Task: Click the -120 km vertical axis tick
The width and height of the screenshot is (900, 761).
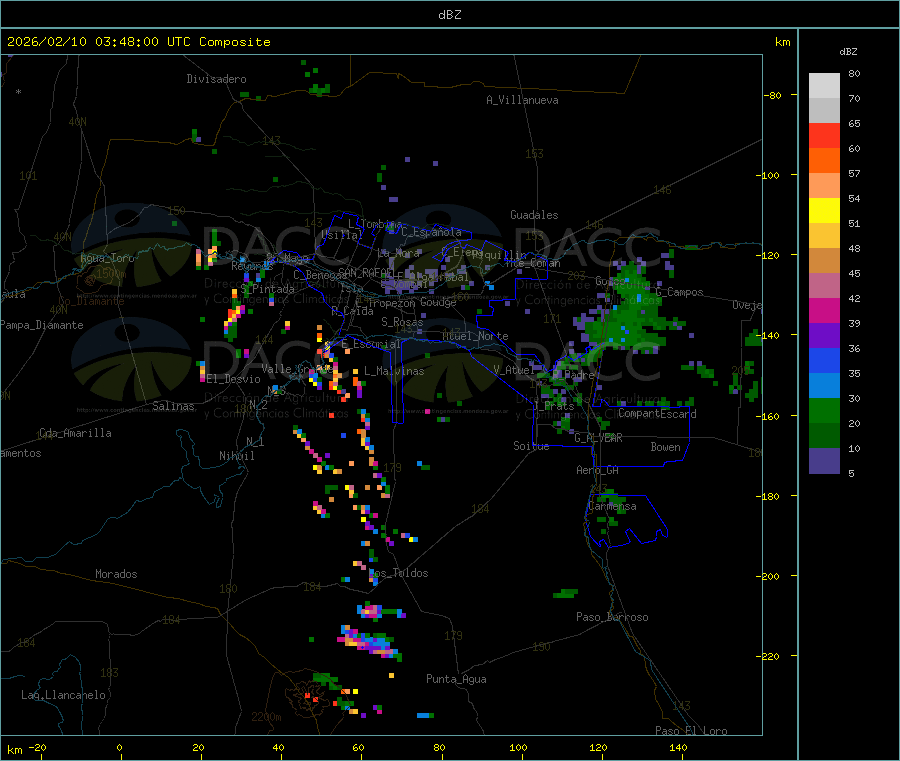Action: (771, 255)
